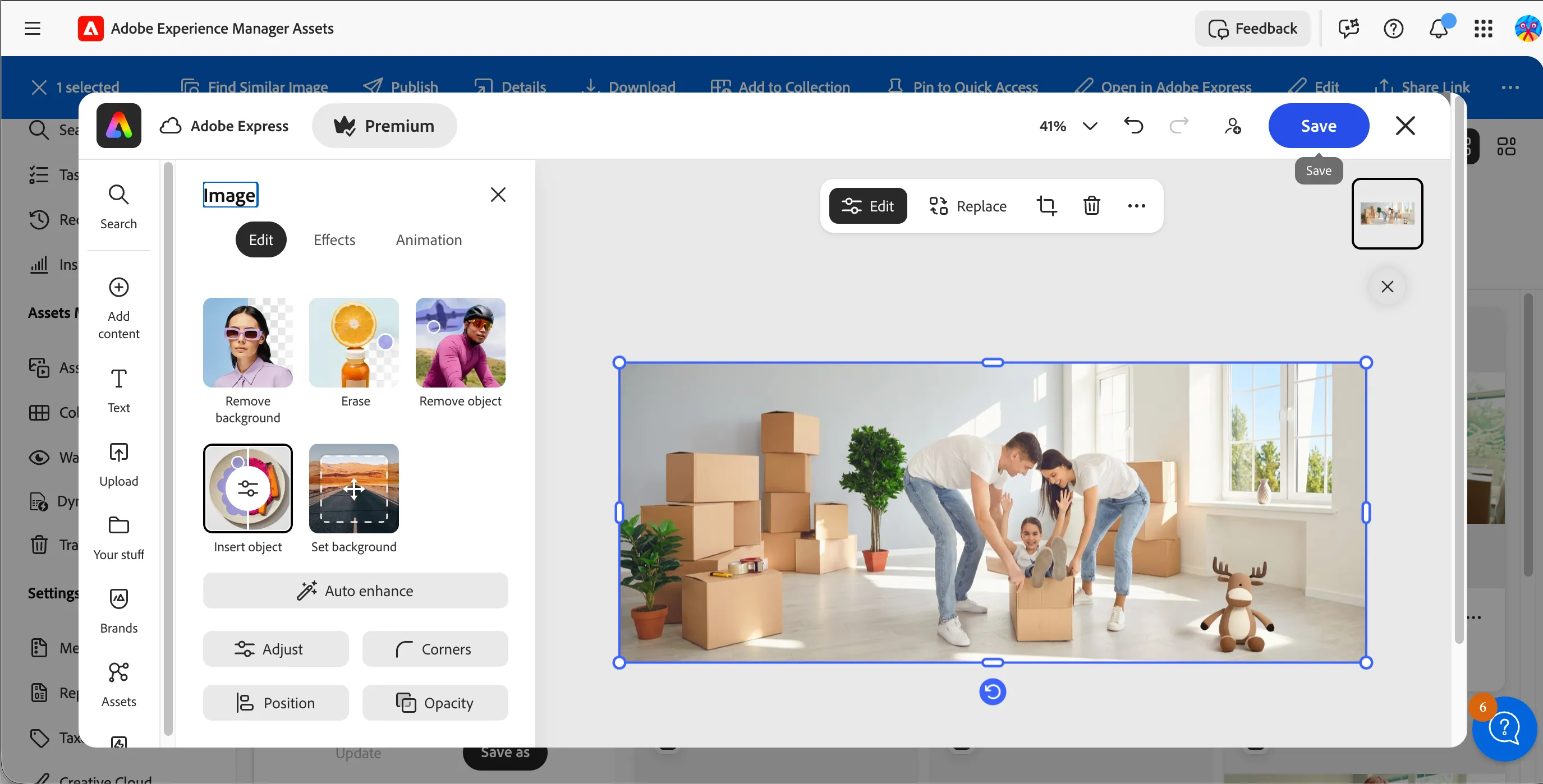Viewport: 1543px width, 784px height.
Task: Open the Your stuff folder
Action: click(x=118, y=537)
